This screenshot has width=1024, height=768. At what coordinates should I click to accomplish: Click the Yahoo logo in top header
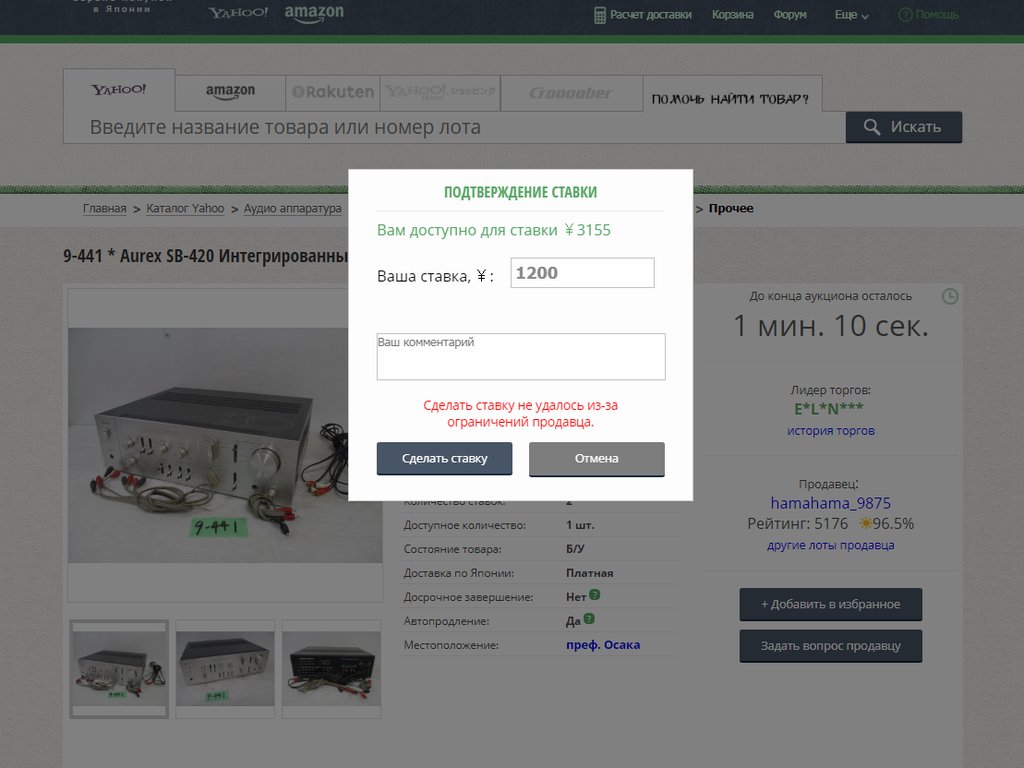238,13
